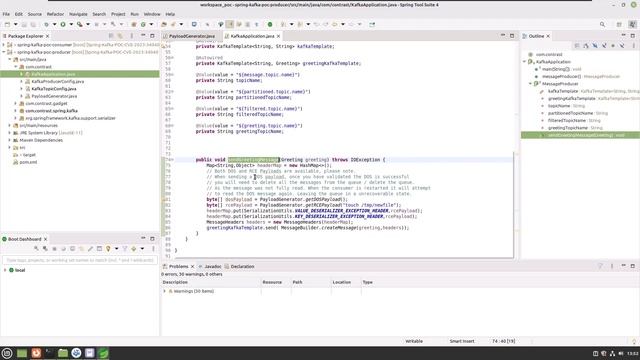Open the Navigate menu
This screenshot has width=640, height=360.
(x=78, y=14)
